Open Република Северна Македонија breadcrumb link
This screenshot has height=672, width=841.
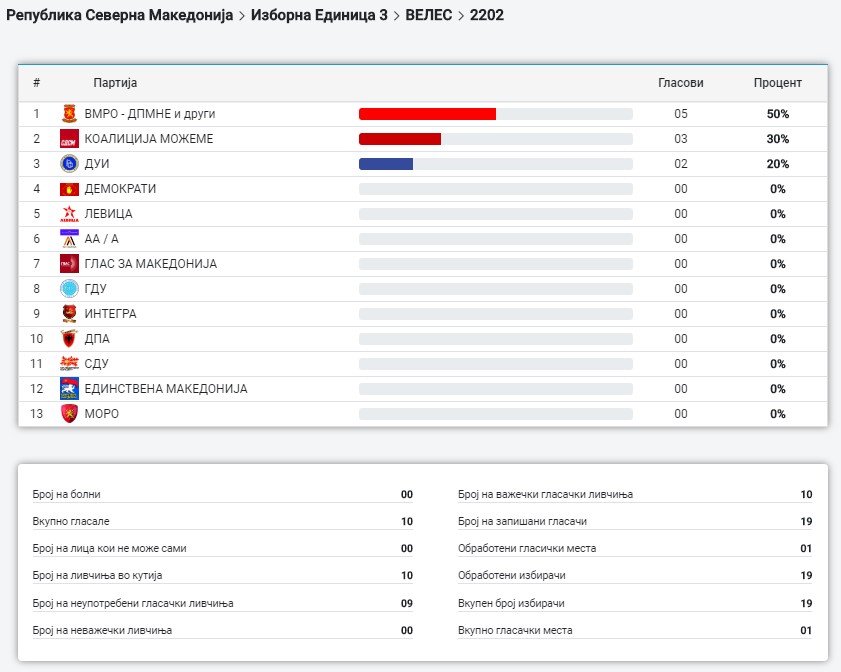click(x=119, y=16)
